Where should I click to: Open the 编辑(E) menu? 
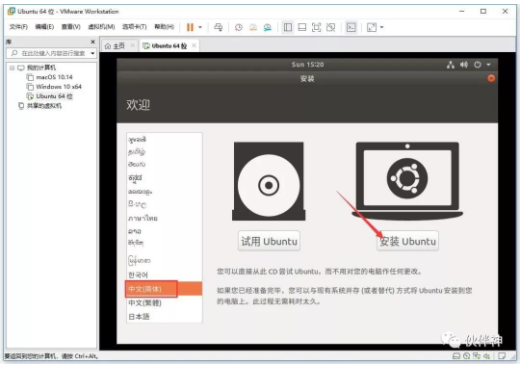pyautogui.click(x=44, y=27)
